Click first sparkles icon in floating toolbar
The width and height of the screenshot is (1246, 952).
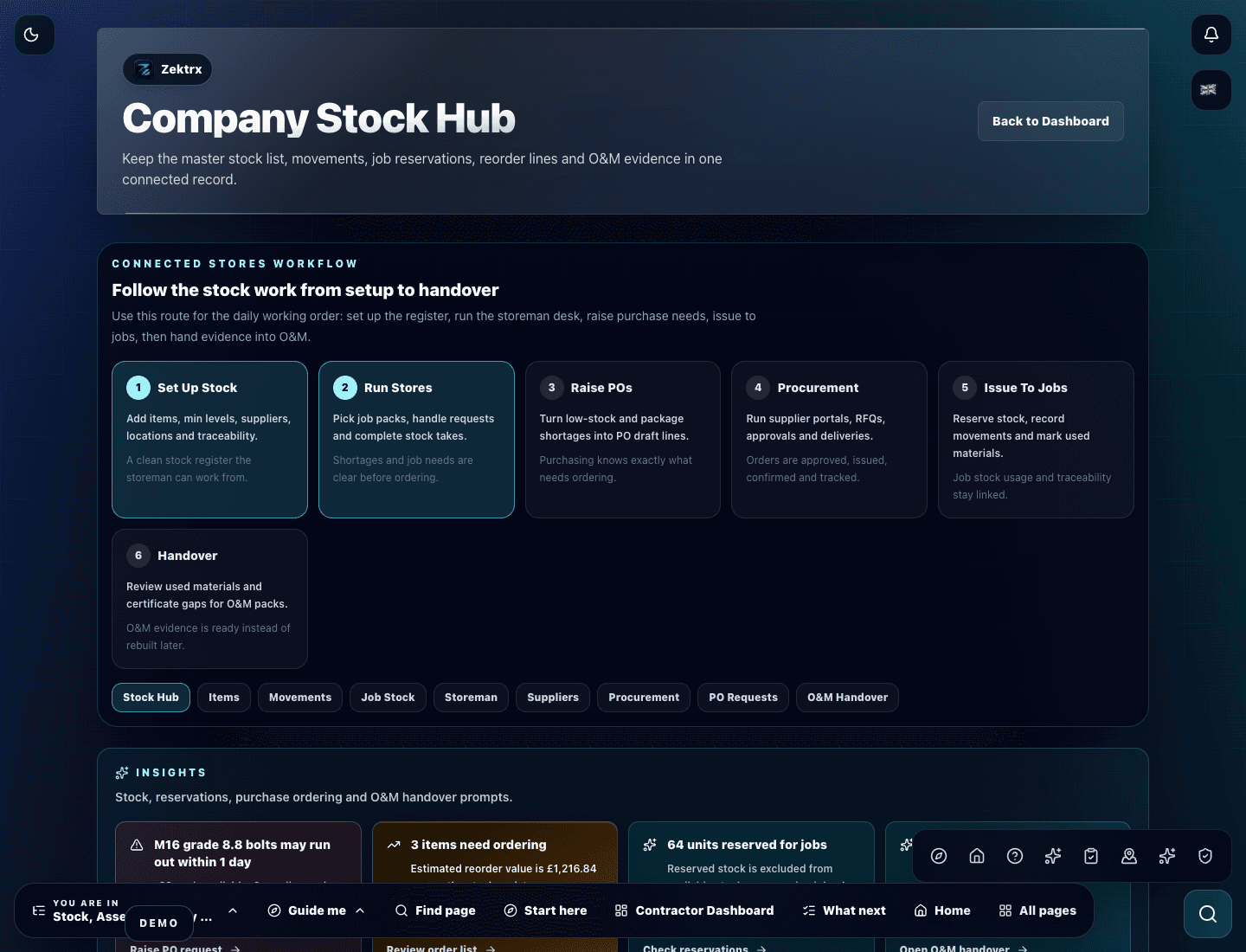point(1053,856)
